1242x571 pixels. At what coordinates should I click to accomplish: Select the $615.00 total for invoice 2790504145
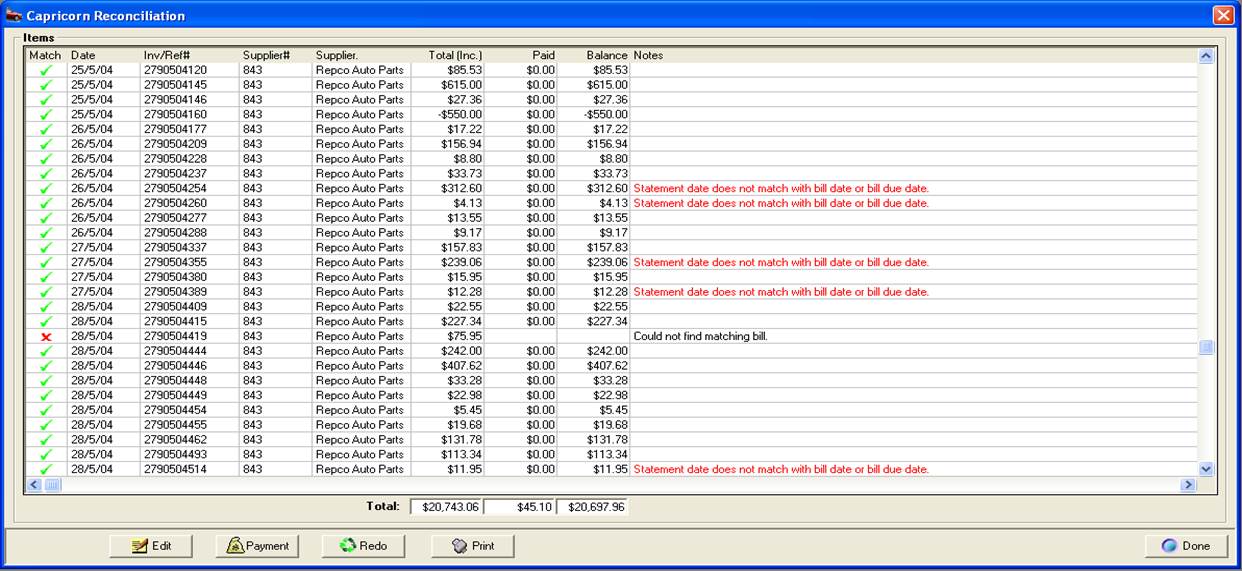pos(462,85)
